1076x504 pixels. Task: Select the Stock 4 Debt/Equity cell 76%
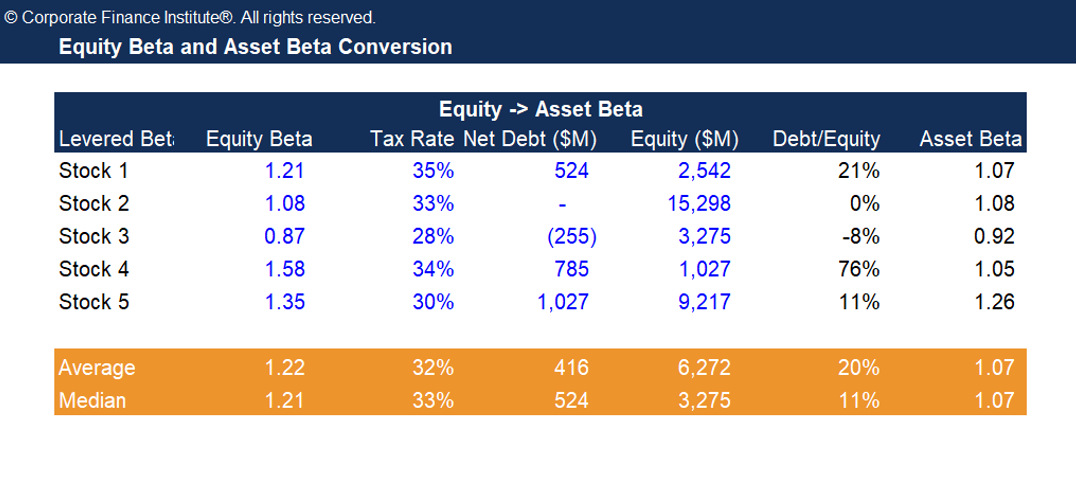[859, 269]
